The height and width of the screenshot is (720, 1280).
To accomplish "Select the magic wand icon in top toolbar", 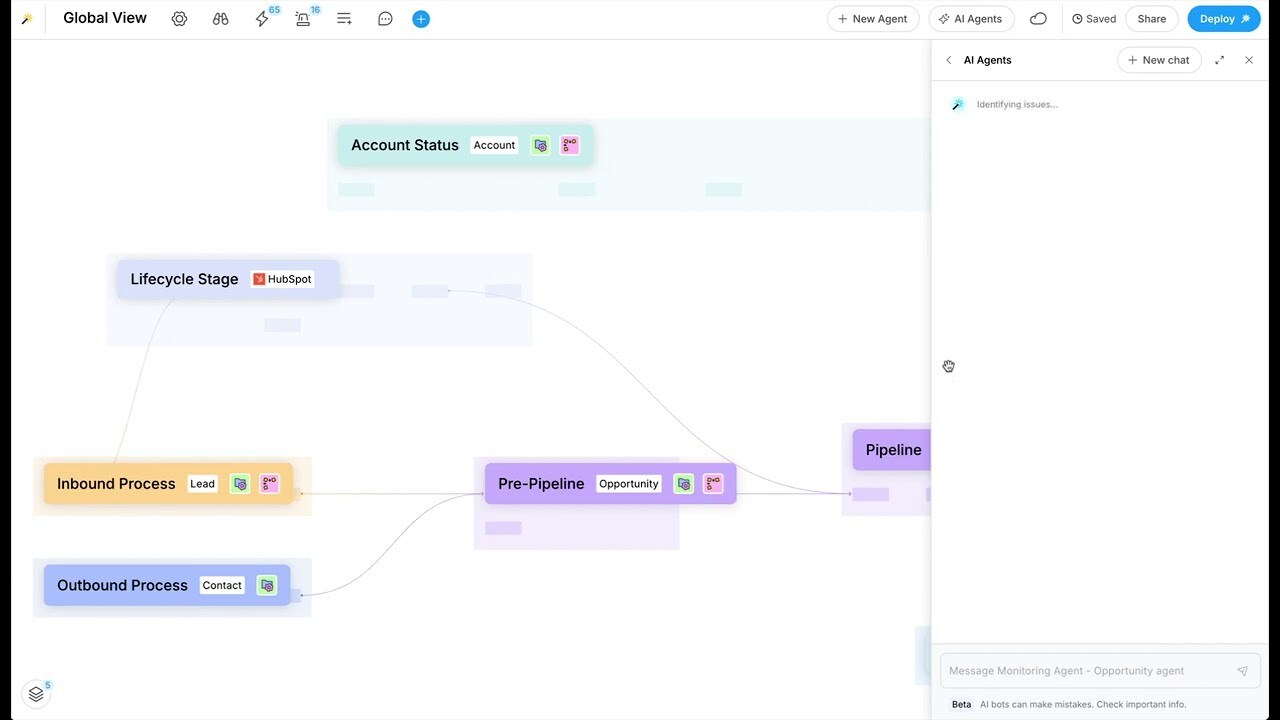I will [x=27, y=18].
